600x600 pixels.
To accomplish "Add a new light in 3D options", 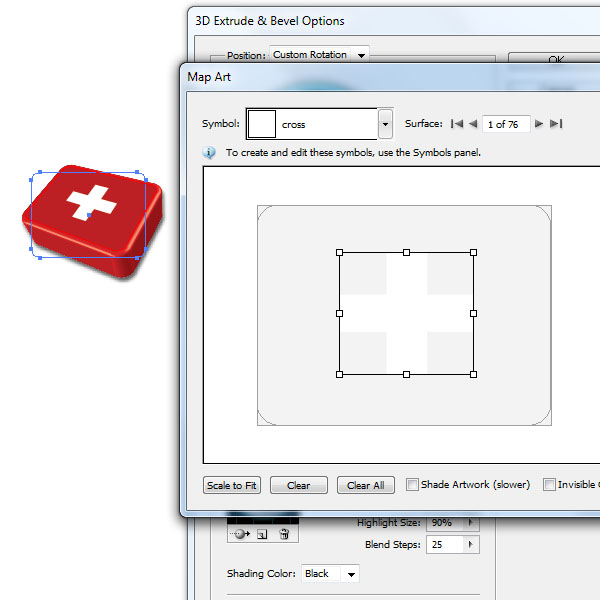I will click(262, 534).
